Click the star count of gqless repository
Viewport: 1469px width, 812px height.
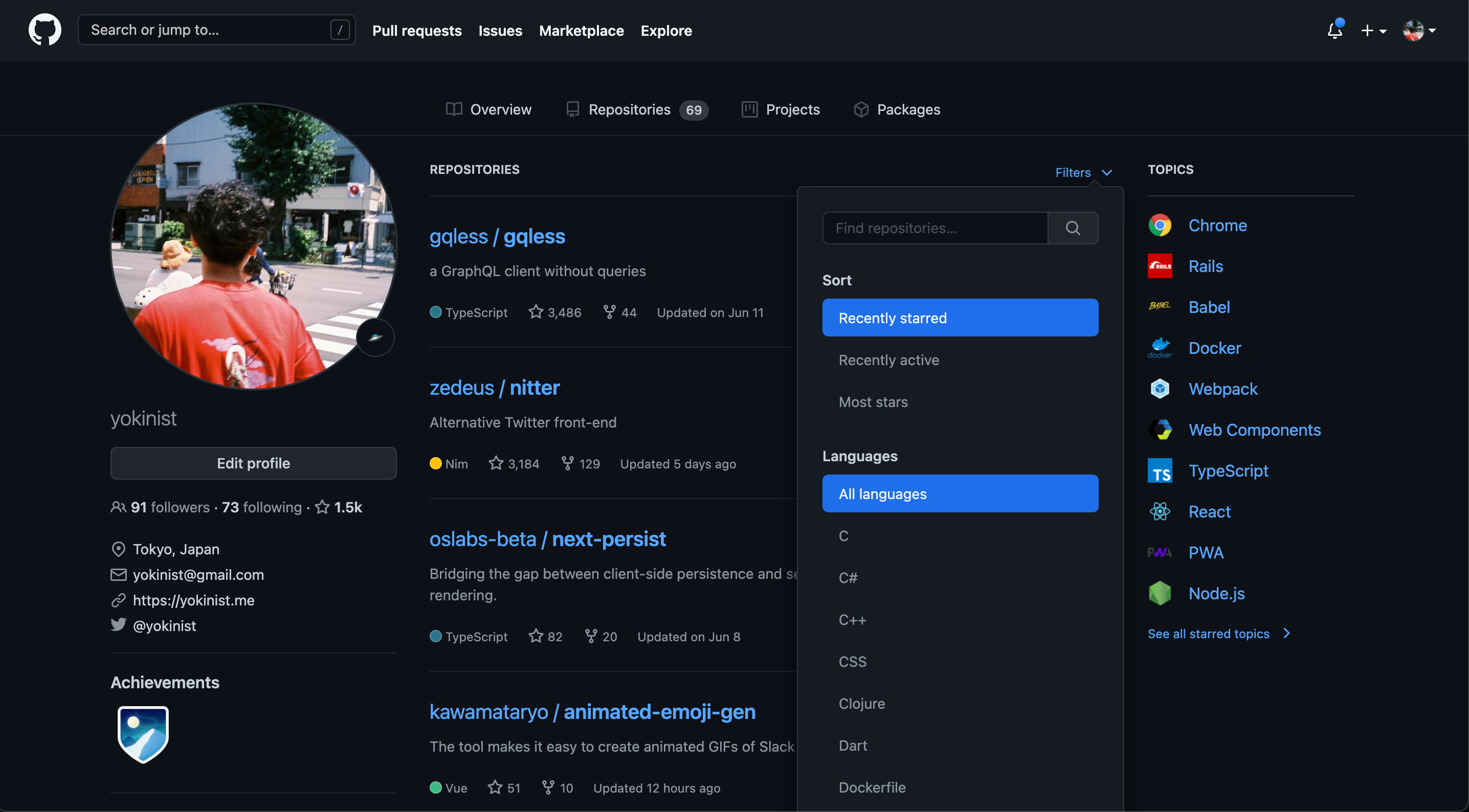(x=555, y=312)
